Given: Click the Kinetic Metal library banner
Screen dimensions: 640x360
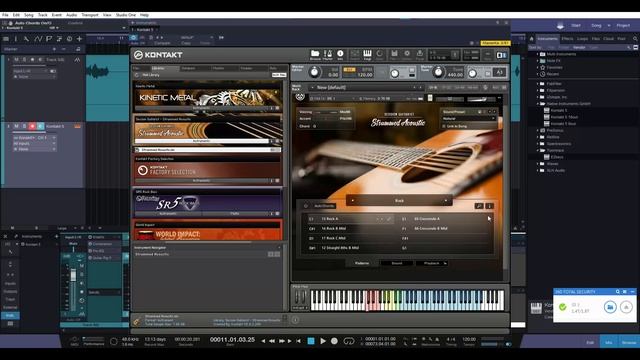Looking at the screenshot, I should tap(207, 98).
